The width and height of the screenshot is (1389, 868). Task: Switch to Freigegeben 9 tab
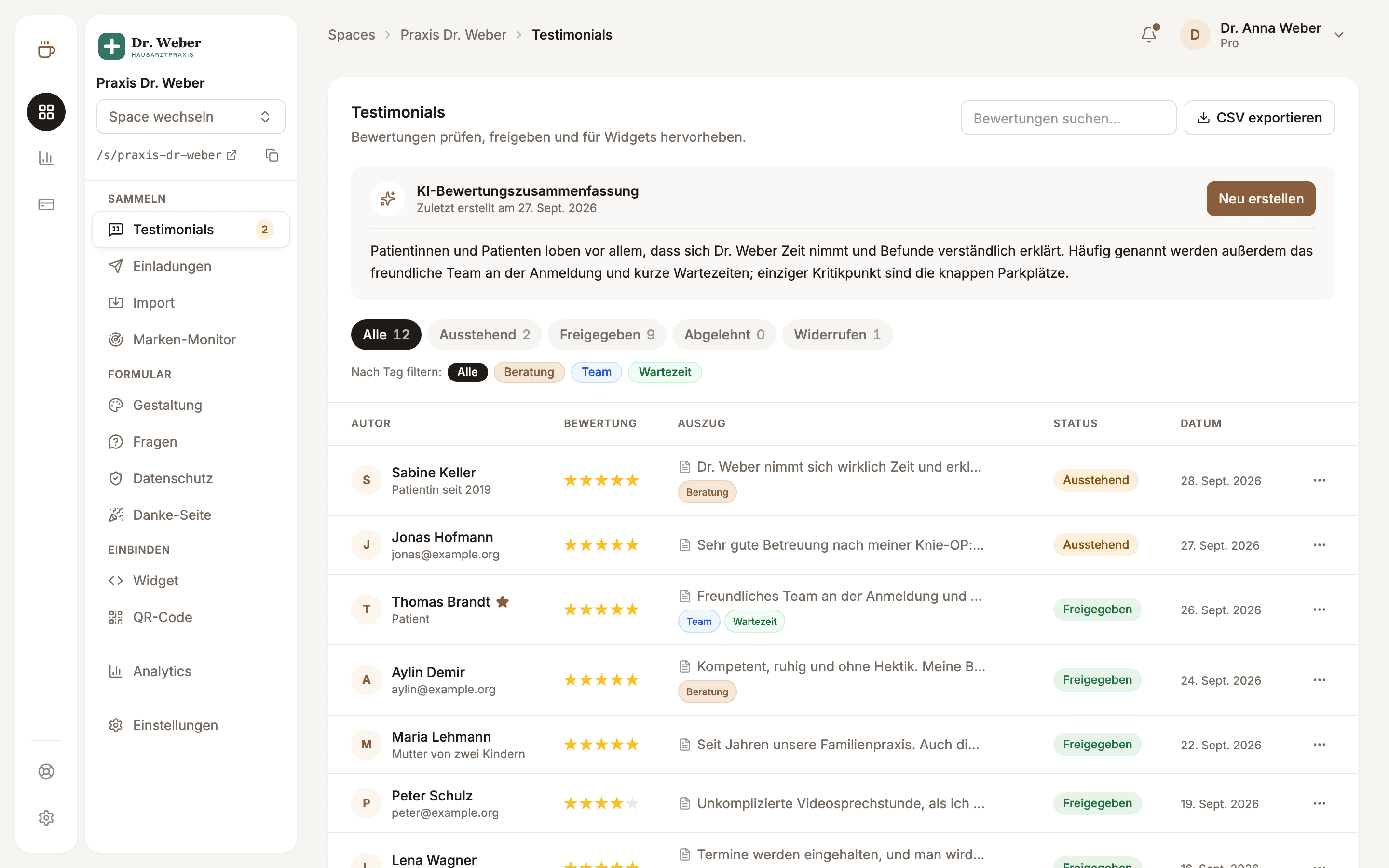tap(607, 335)
